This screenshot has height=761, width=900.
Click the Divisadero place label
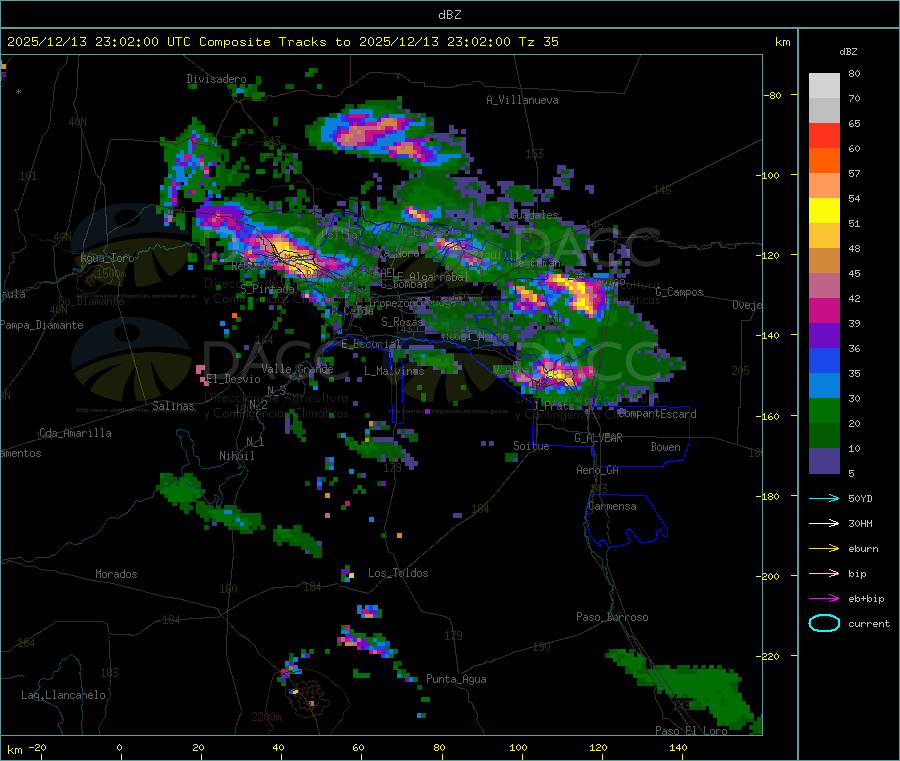click(216, 79)
